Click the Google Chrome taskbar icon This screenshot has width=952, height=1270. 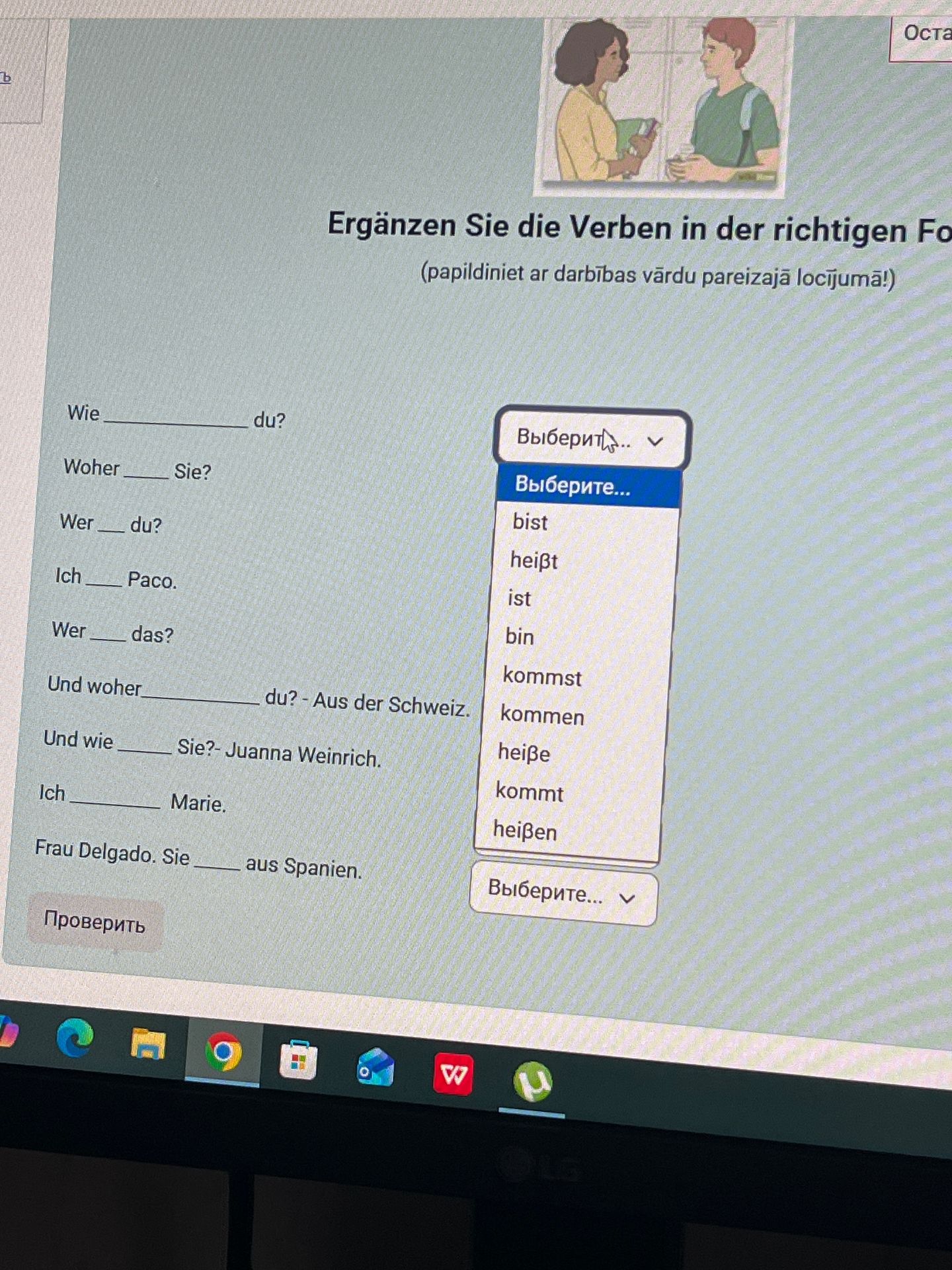tap(223, 1052)
